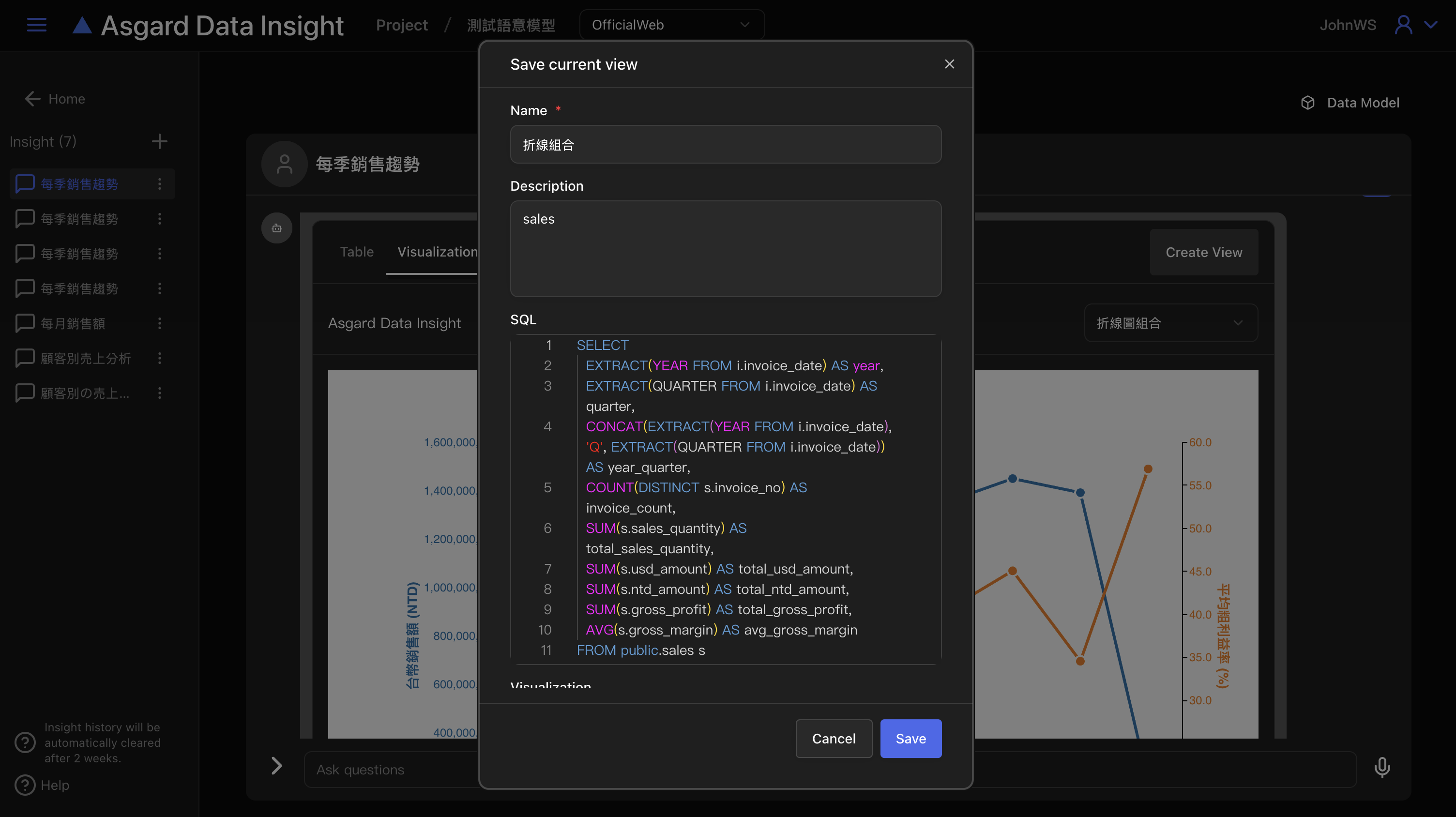
Task: Expand the chevron beside Ask questions
Action: (x=276, y=766)
